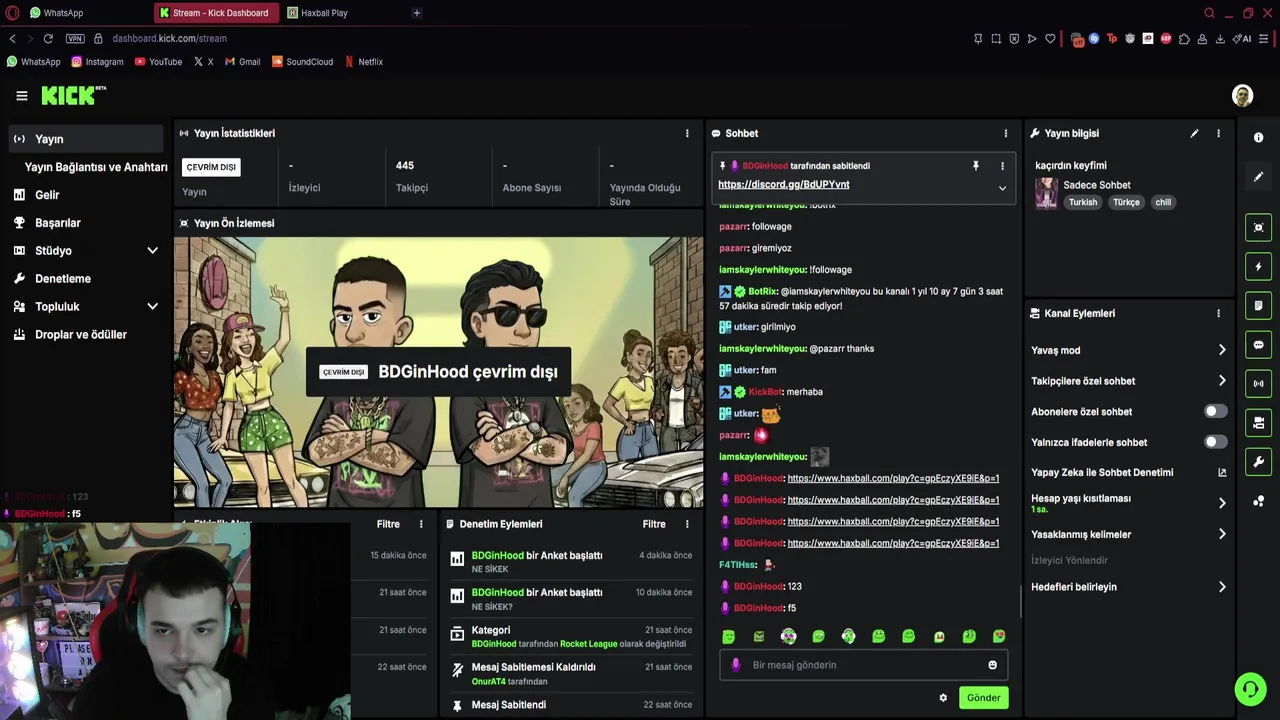
Task: Unpin the pinned chat message
Action: pyautogui.click(x=976, y=166)
